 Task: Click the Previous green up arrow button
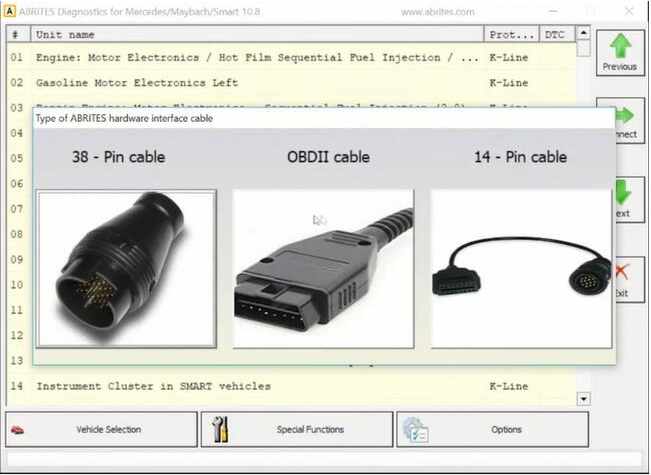(620, 53)
